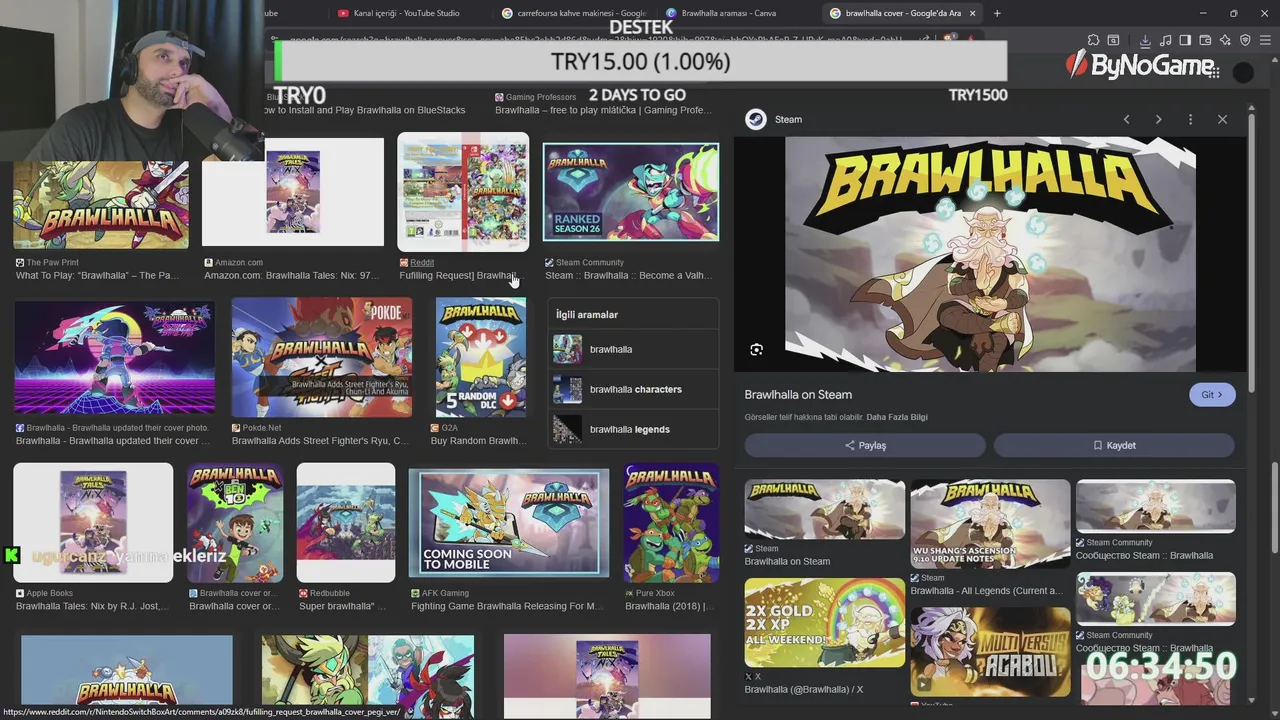Screen dimensions: 1280x720
Task: Open AFK Gaming Coming Soon To Mobile thumbnail
Action: [508, 524]
